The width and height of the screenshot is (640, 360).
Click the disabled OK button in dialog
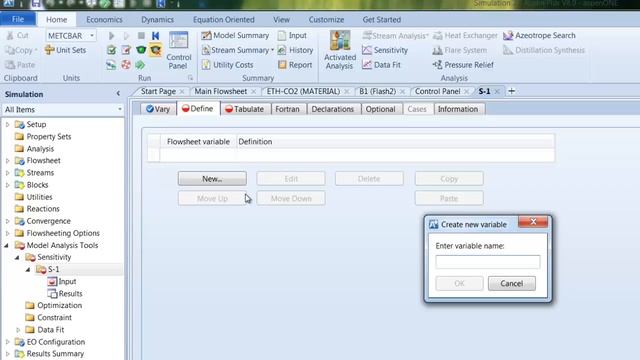point(460,283)
